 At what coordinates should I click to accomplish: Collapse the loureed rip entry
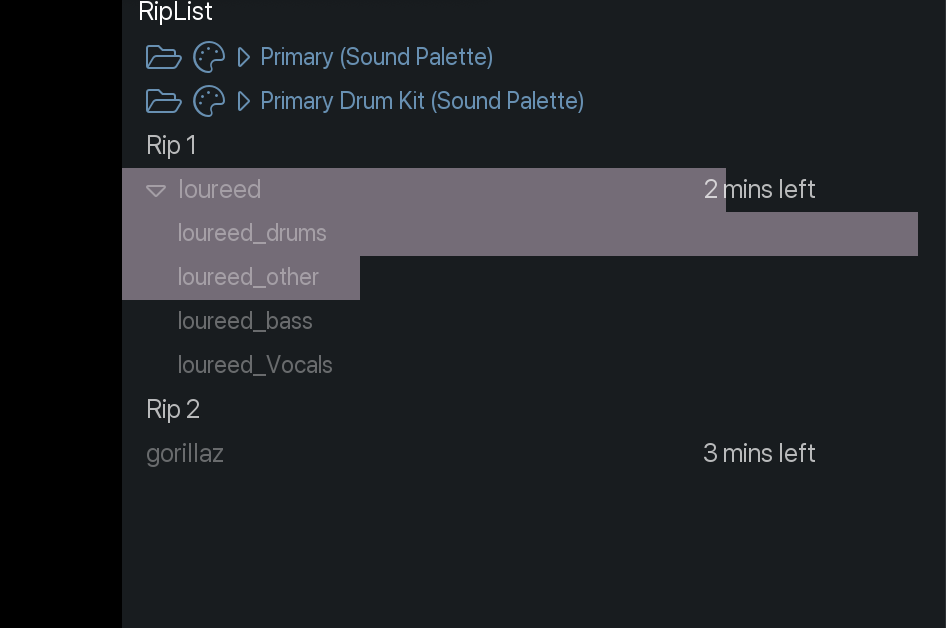coord(156,190)
